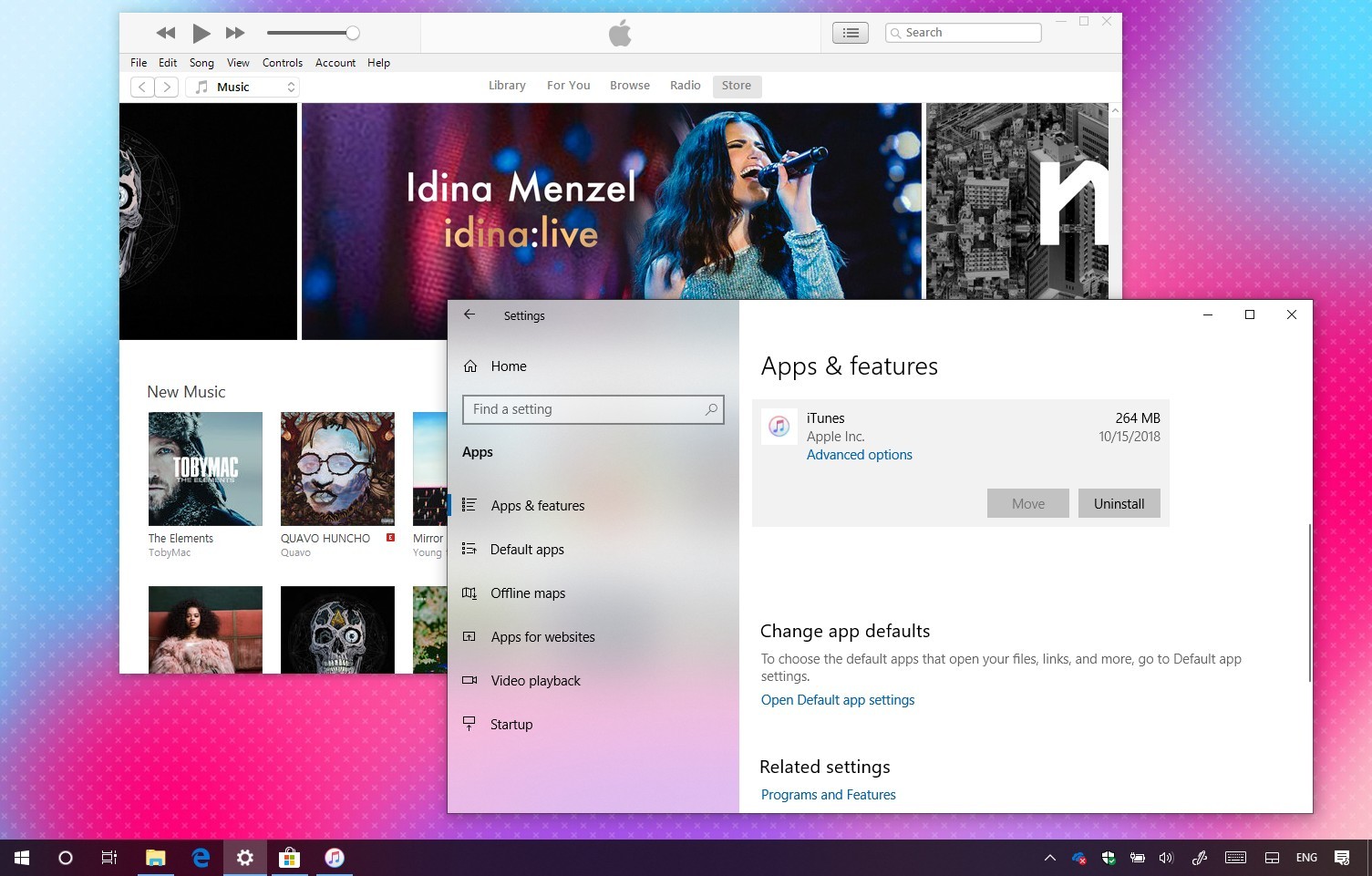Open the QUAVO HUNCHO album cover
This screenshot has width=1372, height=876.
(x=337, y=469)
